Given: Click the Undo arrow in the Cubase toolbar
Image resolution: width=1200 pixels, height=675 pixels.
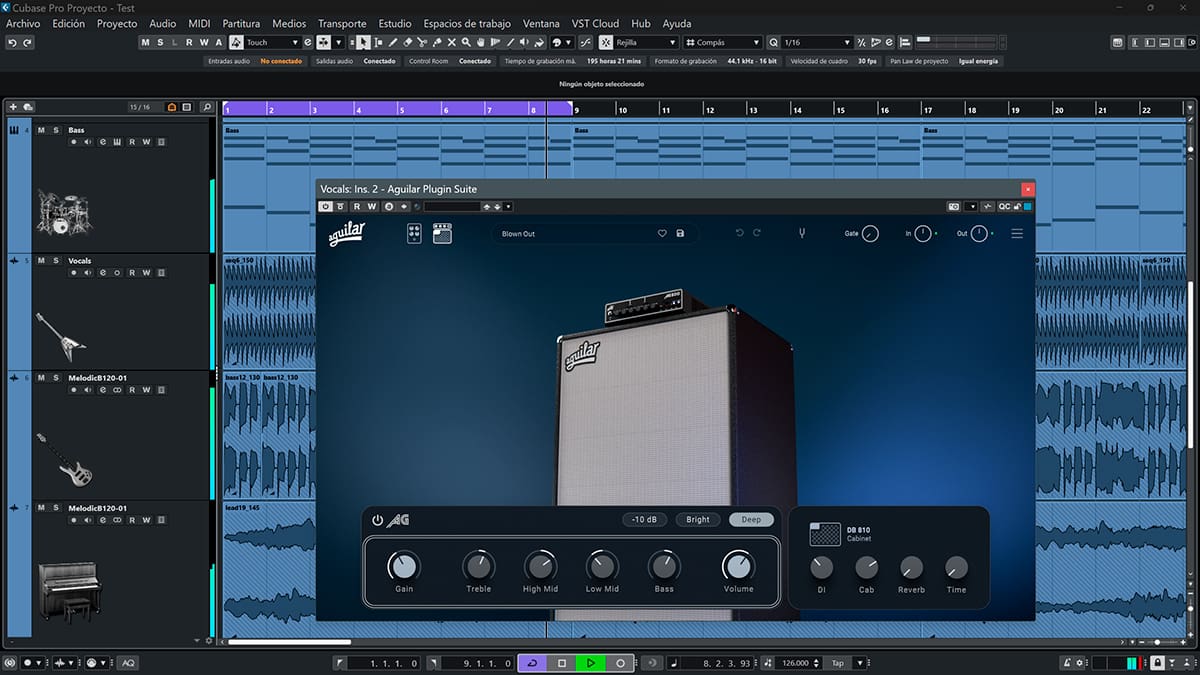Looking at the screenshot, I should pyautogui.click(x=12, y=42).
